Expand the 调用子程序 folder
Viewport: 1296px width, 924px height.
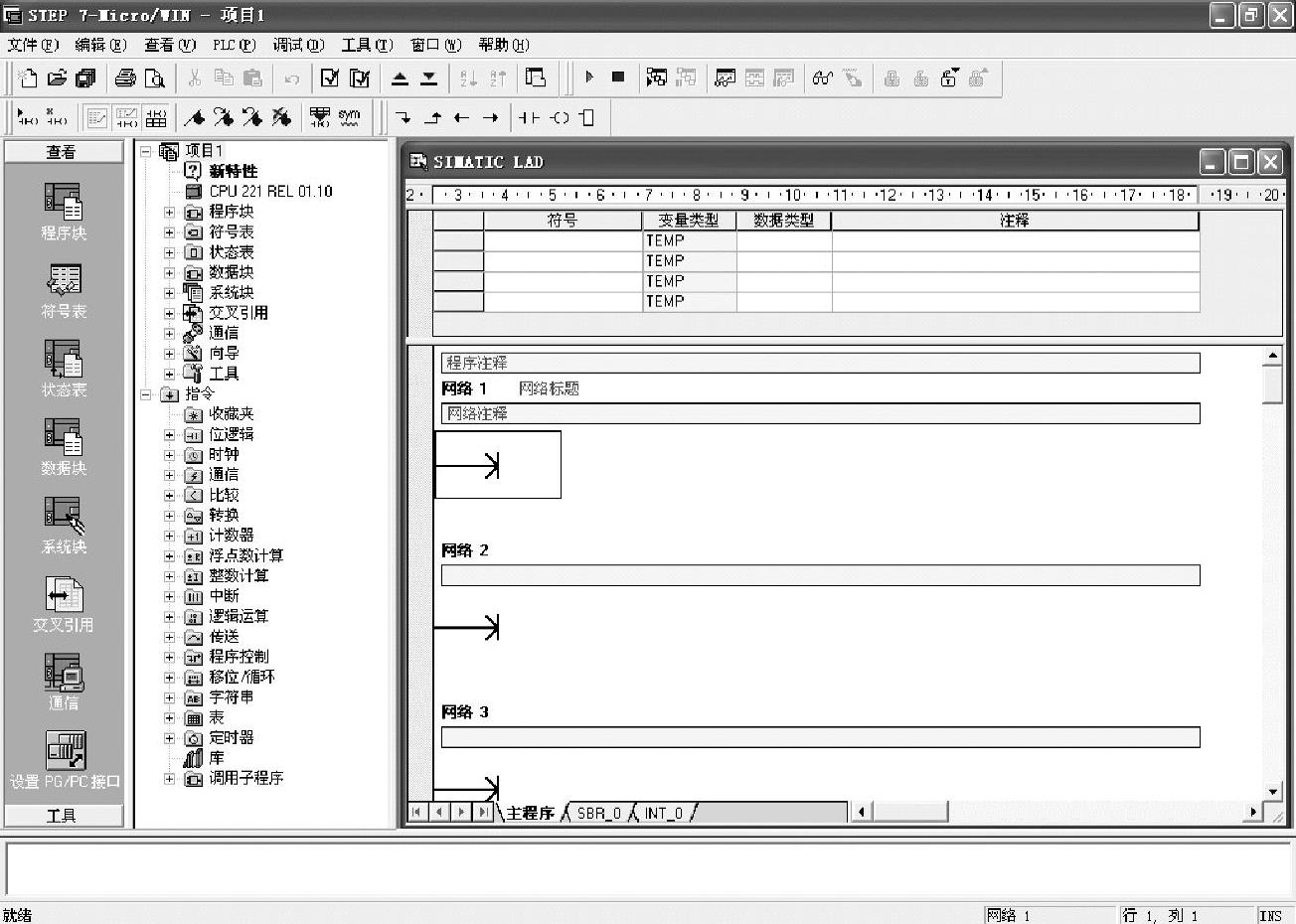pos(169,778)
